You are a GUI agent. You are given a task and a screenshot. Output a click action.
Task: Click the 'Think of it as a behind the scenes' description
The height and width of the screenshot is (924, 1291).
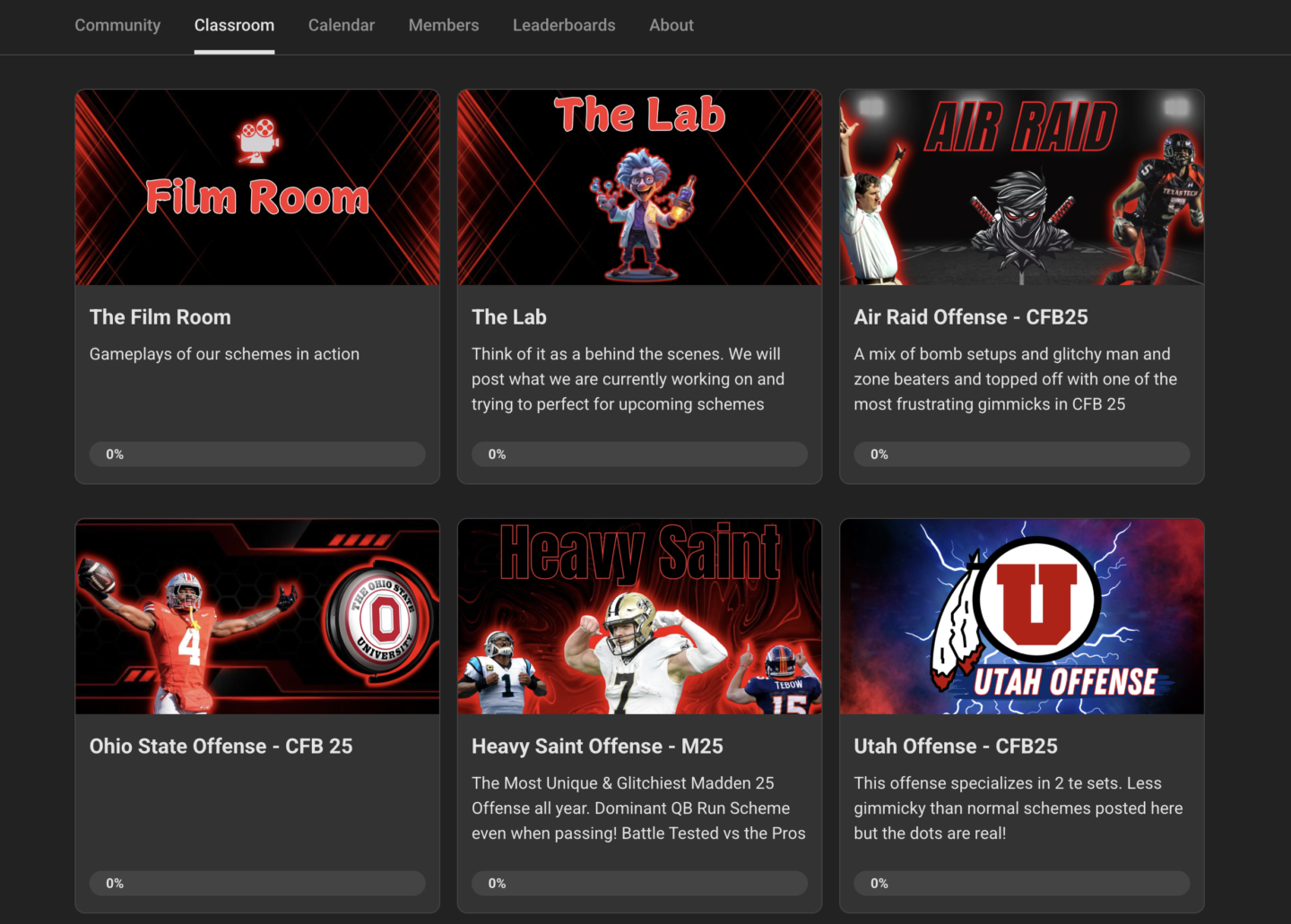(628, 379)
